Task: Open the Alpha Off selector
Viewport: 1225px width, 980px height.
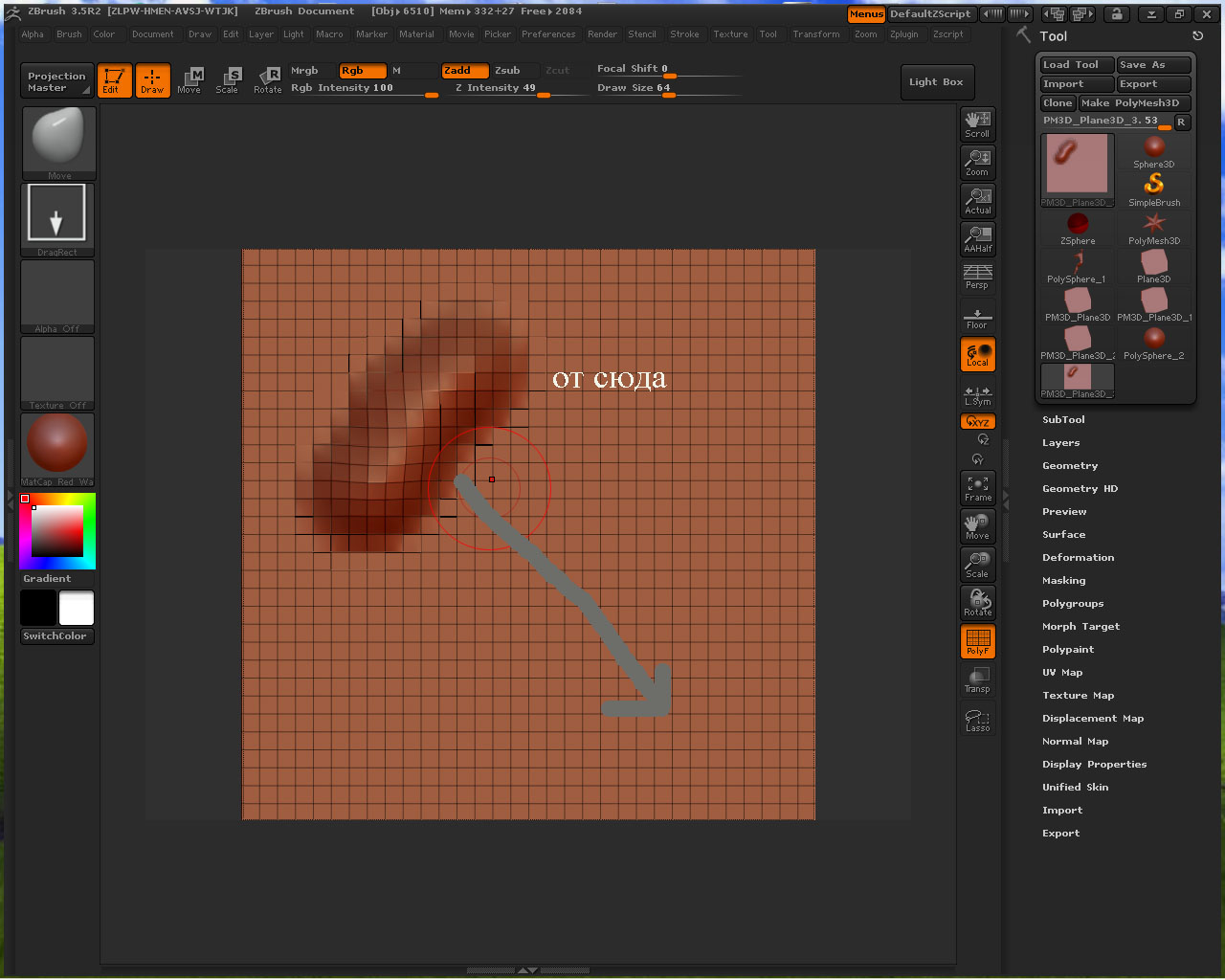Action: (x=58, y=296)
